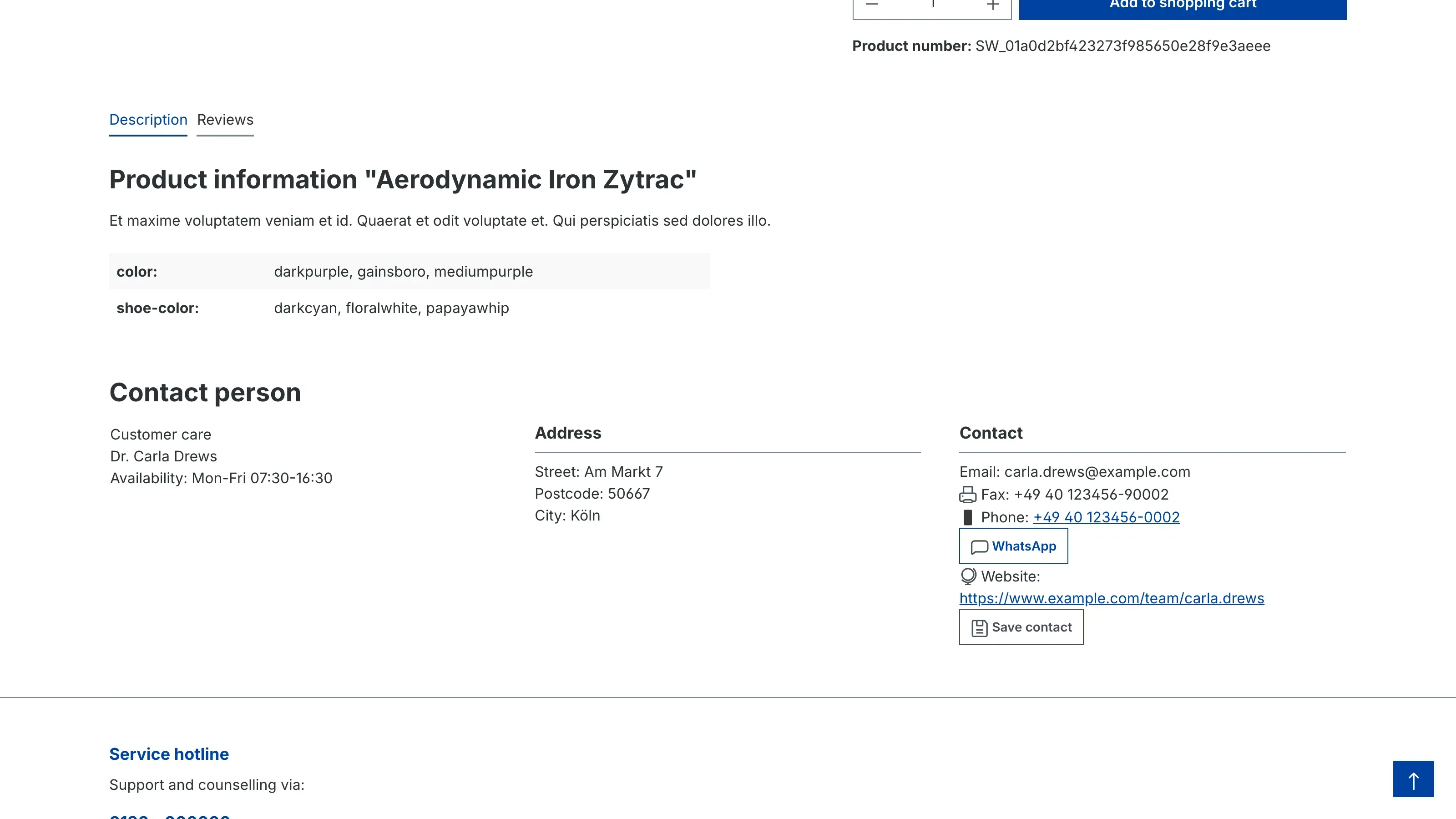1456x819 pixels.
Task: Click the 'Customer care' label
Action: (x=161, y=435)
